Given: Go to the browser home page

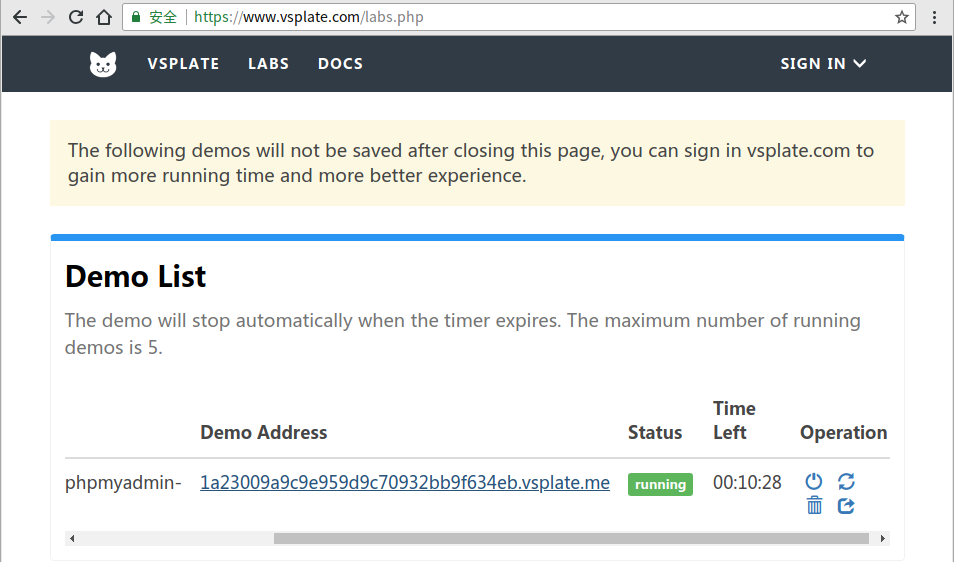Looking at the screenshot, I should coord(104,17).
